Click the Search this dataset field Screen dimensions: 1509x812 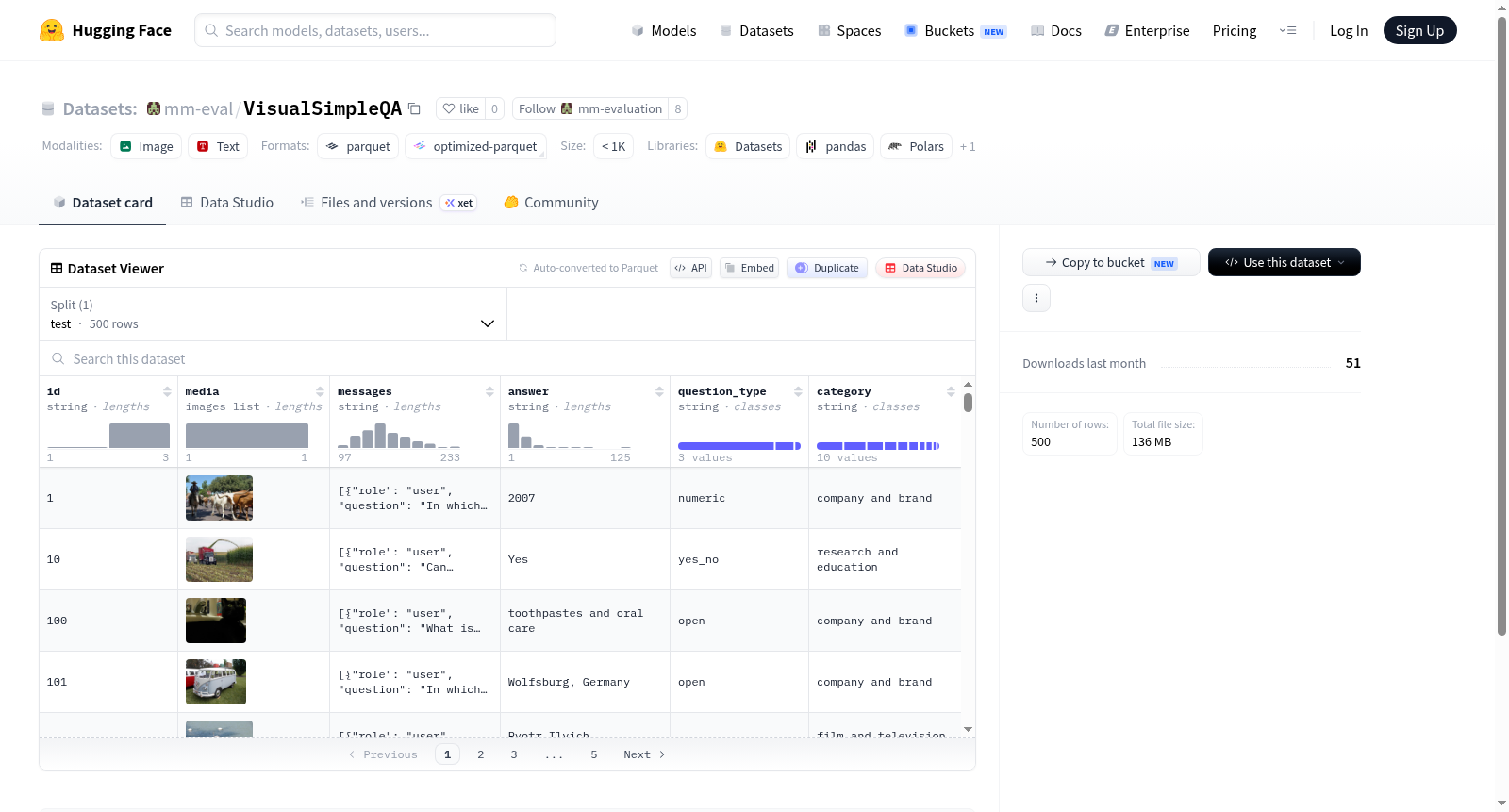tap(507, 358)
